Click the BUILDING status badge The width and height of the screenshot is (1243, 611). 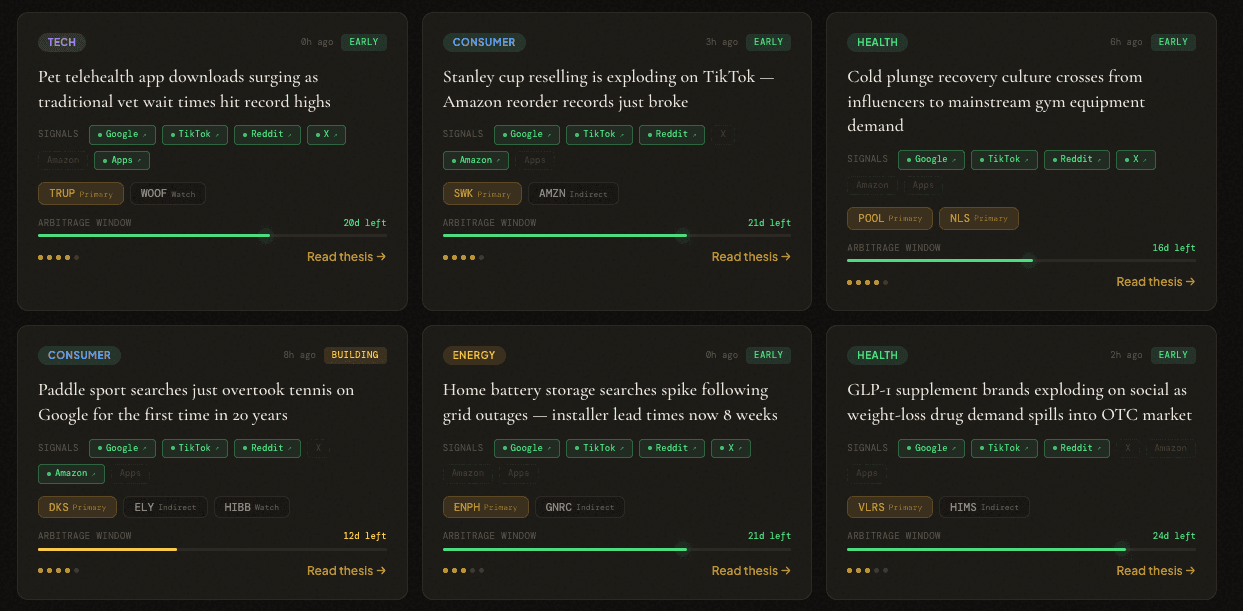pos(355,355)
